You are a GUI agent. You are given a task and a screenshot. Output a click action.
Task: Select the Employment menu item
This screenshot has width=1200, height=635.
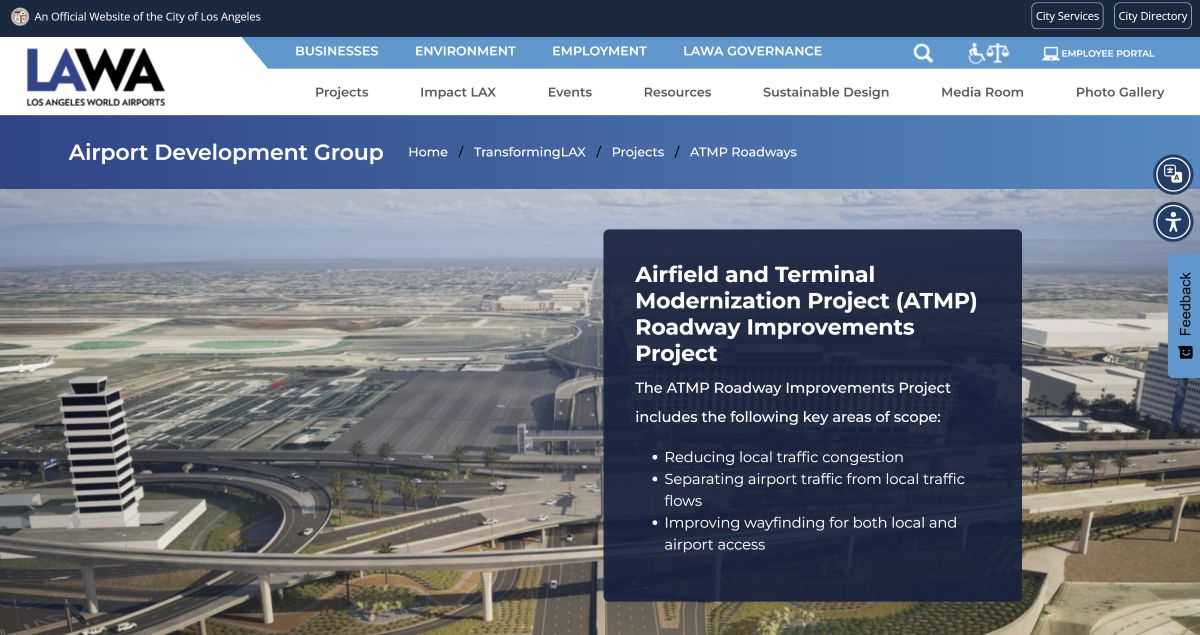(599, 51)
